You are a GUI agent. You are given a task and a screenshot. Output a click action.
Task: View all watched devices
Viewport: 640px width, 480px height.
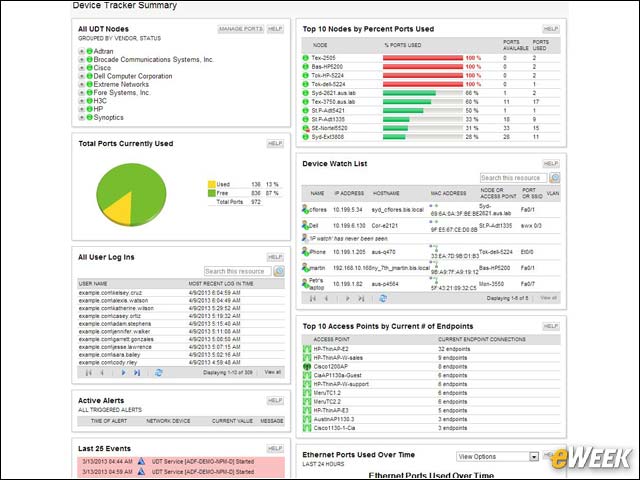pyautogui.click(x=548, y=298)
